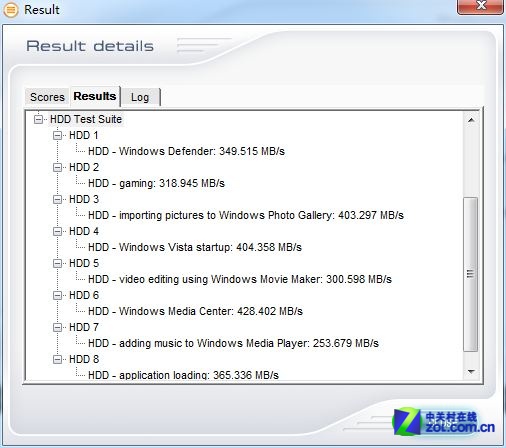Select the gaming 318.945 MB/s result
The width and height of the screenshot is (506, 448).
[156, 183]
